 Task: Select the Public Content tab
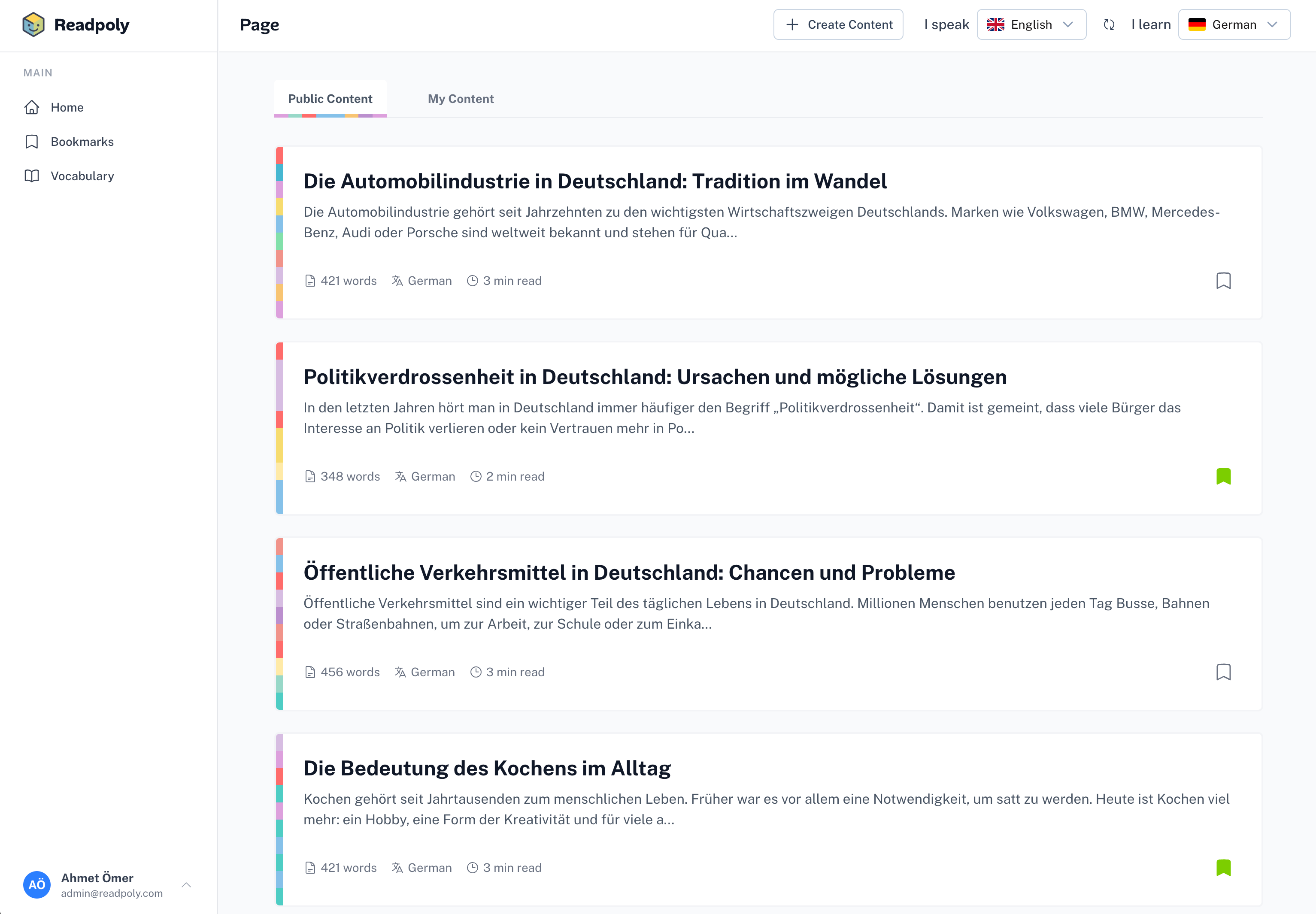point(330,99)
